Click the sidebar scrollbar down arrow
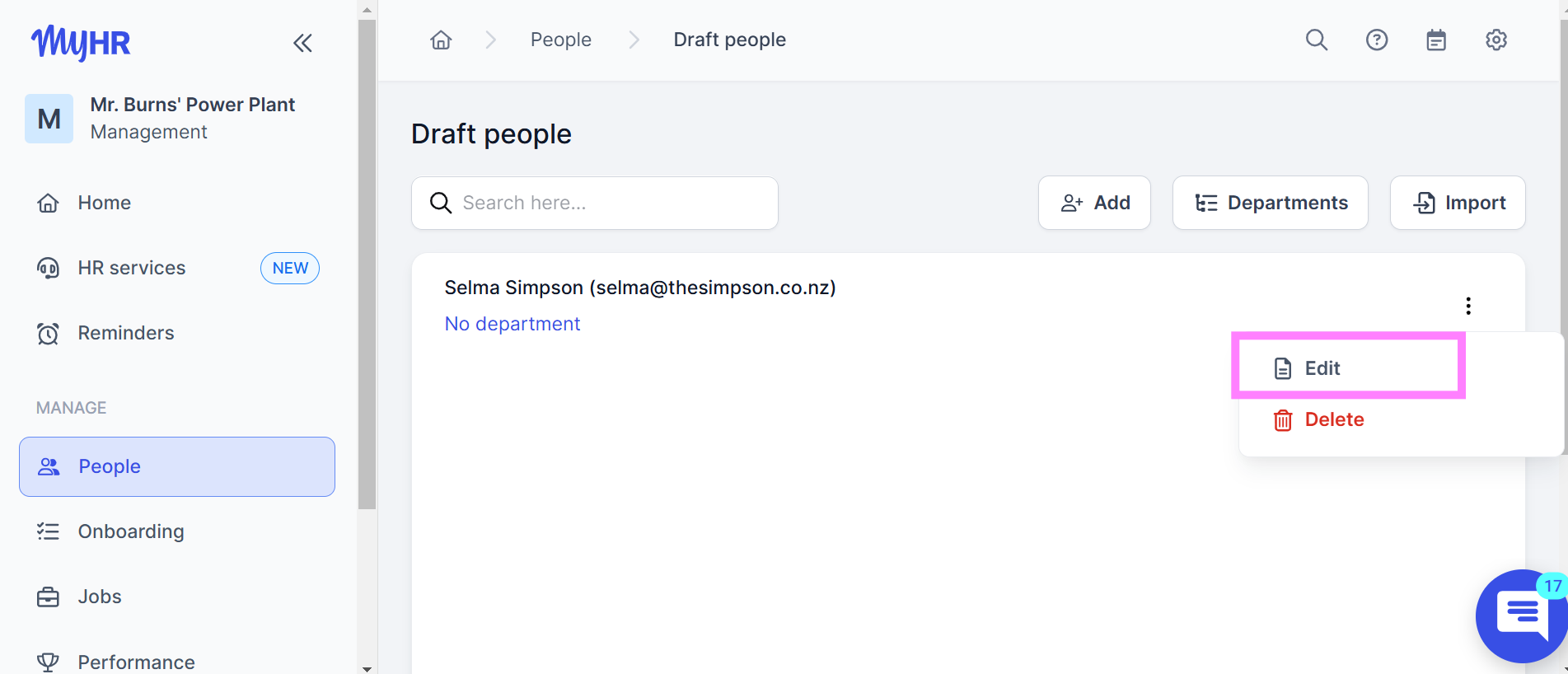 coord(367,668)
